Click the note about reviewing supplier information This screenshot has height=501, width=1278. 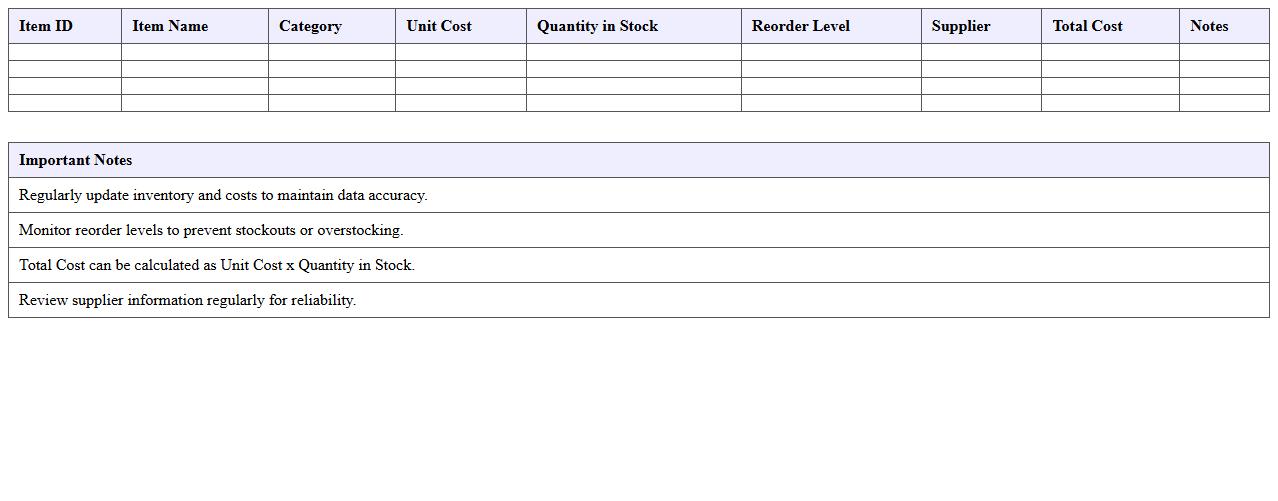(x=188, y=300)
